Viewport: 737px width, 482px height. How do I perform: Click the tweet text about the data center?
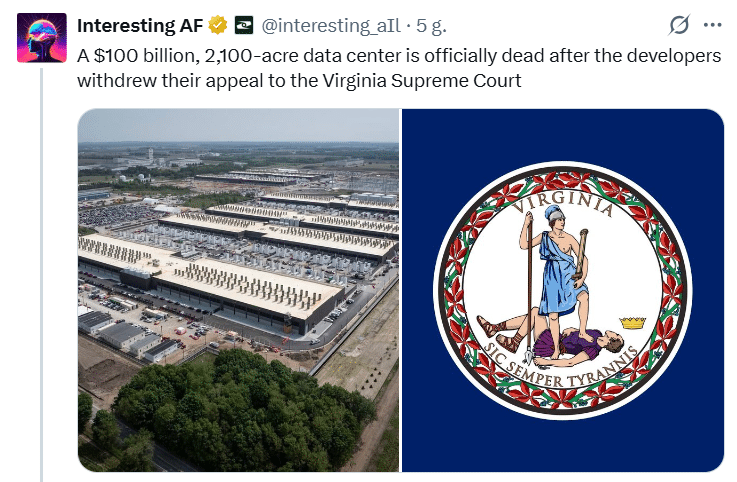399,68
